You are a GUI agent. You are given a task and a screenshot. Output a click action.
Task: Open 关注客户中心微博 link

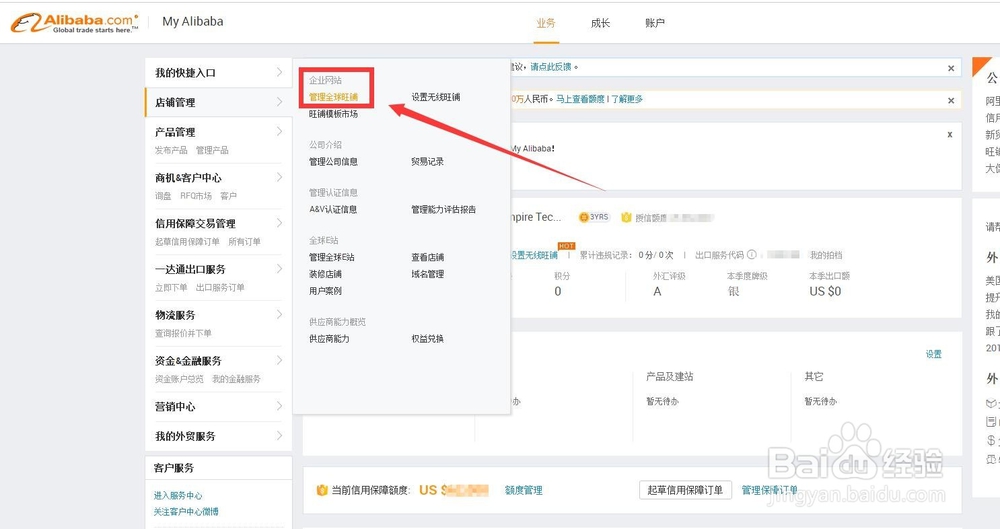[186, 511]
